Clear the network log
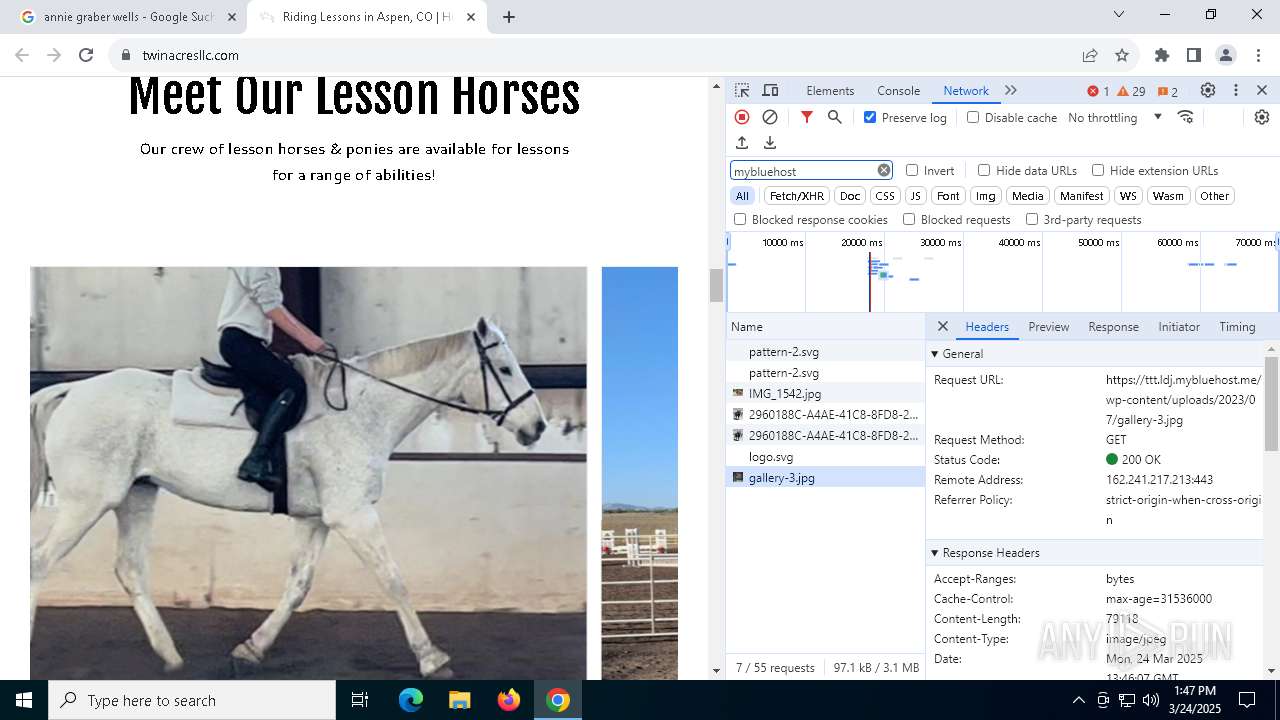Viewport: 1280px width, 720px height. click(x=770, y=117)
